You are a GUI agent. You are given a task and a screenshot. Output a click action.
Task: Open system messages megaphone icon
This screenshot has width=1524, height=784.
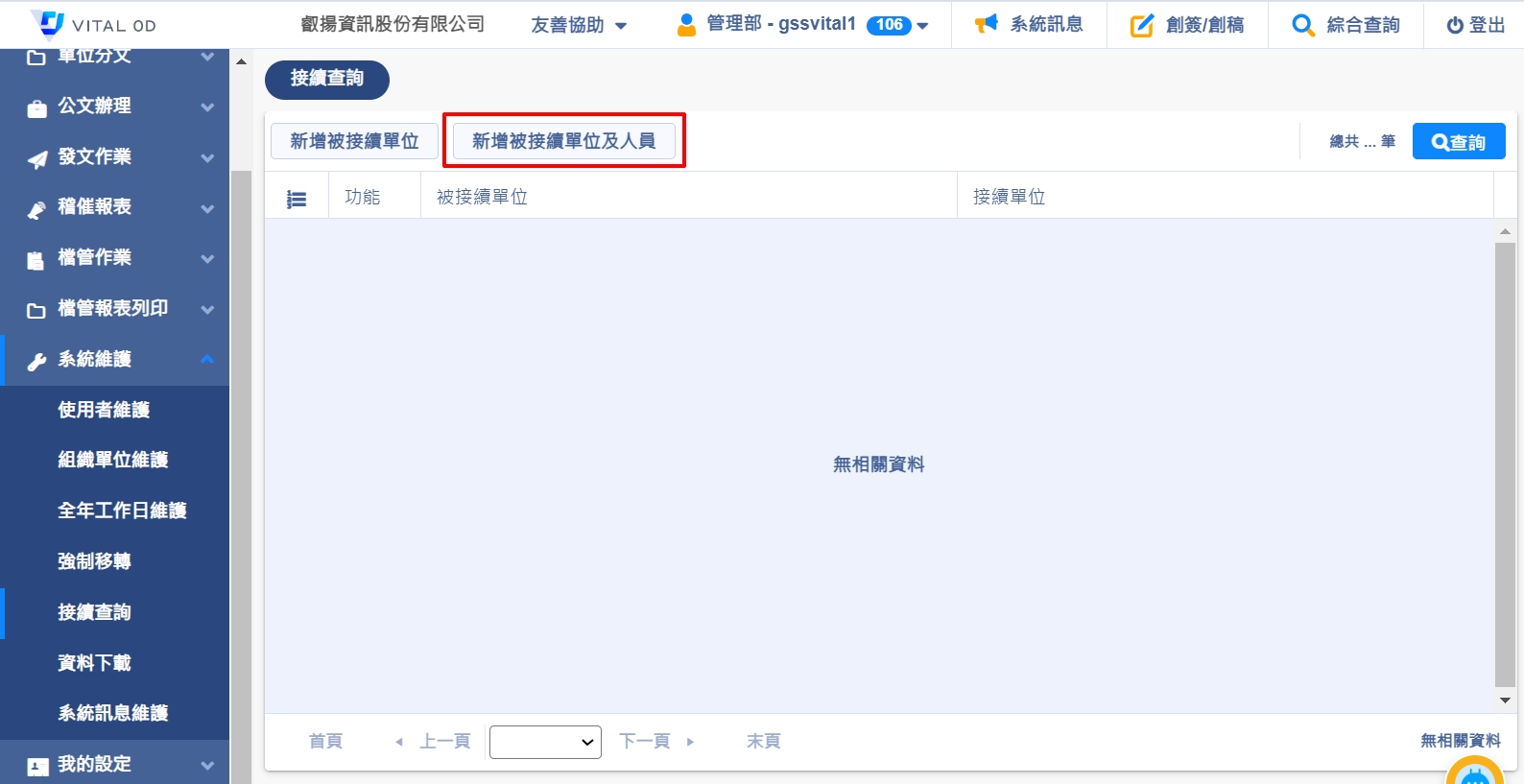click(987, 24)
